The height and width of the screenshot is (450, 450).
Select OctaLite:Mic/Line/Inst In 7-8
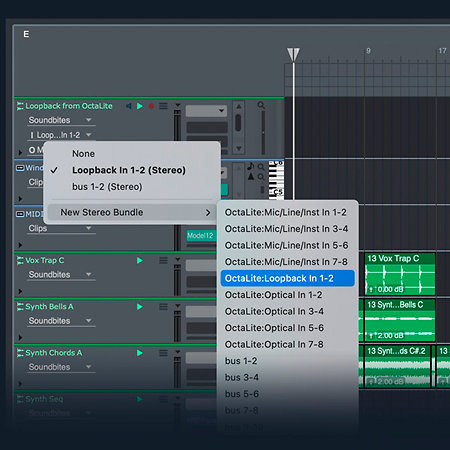click(x=286, y=262)
